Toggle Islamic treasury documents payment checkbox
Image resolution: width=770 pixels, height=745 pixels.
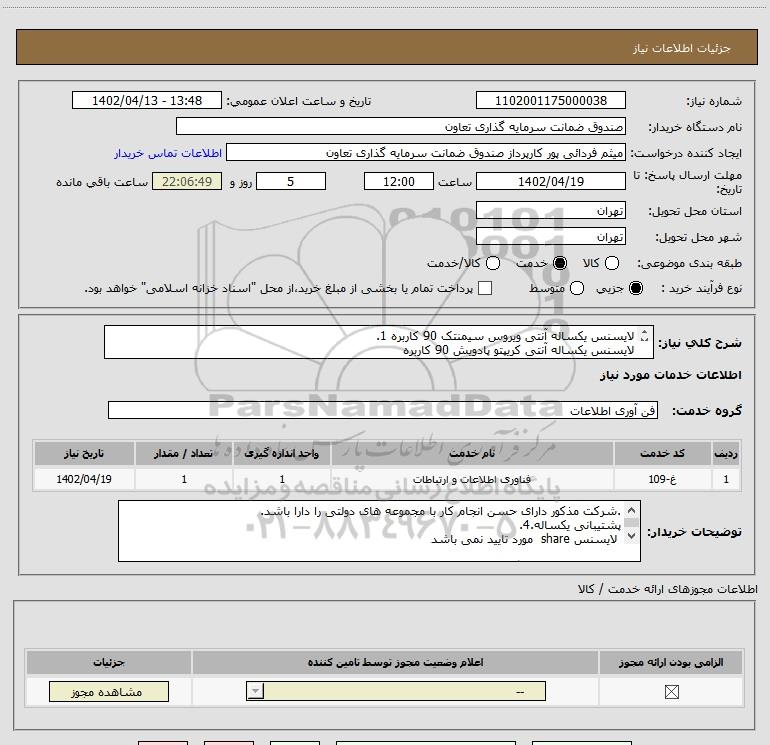point(485,288)
